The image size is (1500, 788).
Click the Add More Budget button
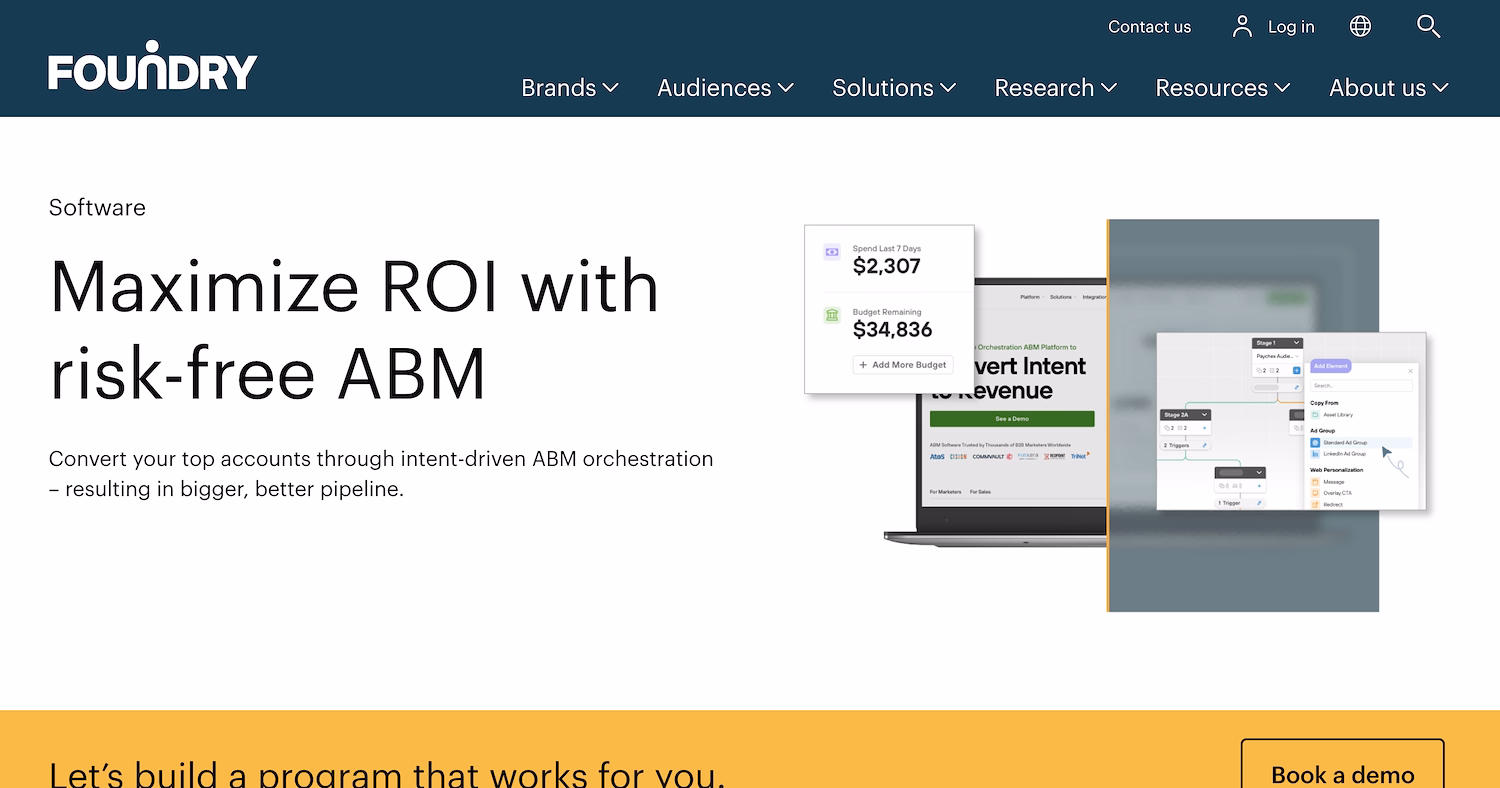click(x=903, y=364)
